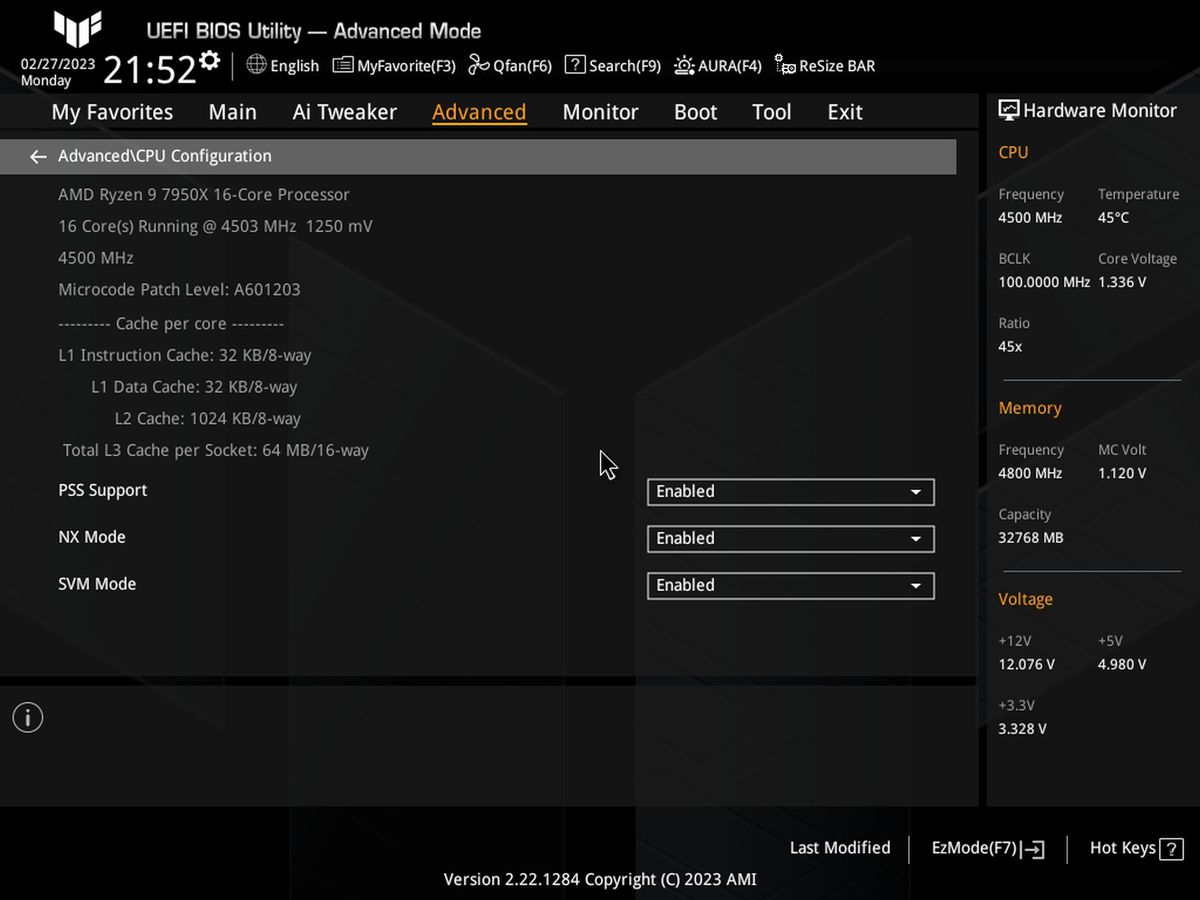Open Search(F9) from the toolbar

click(x=613, y=66)
